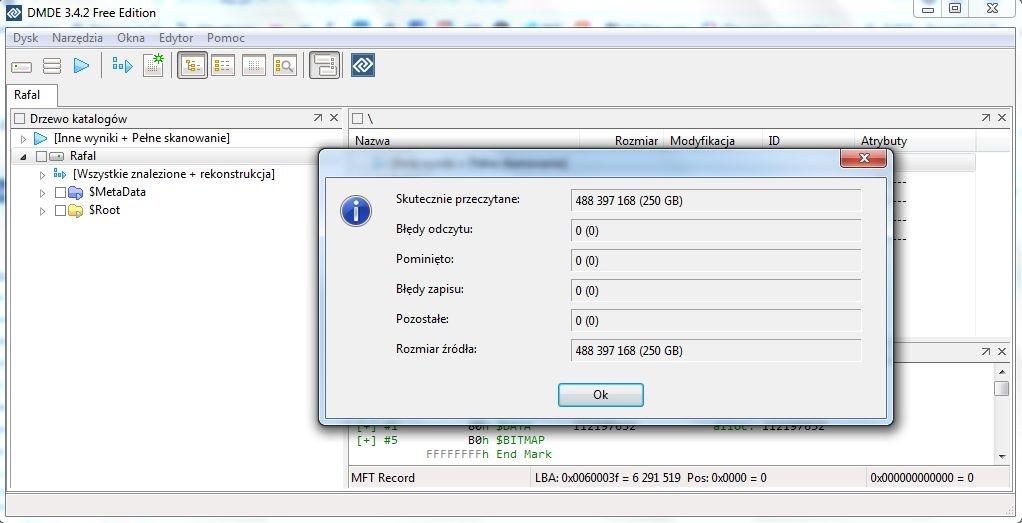The height and width of the screenshot is (523, 1022).
Task: Click the Pozostałe value field
Action: [x=716, y=321]
